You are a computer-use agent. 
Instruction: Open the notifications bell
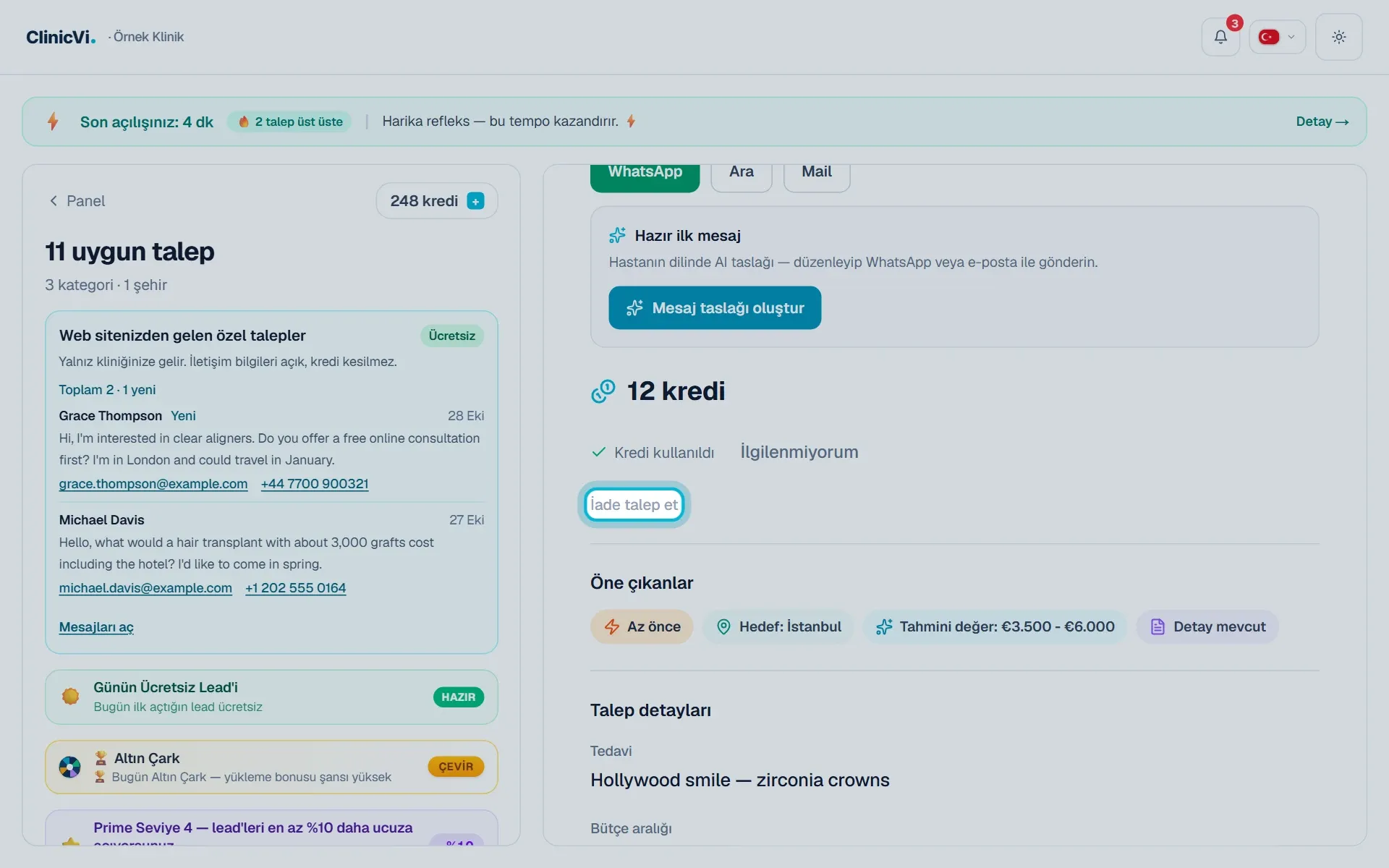click(1220, 37)
